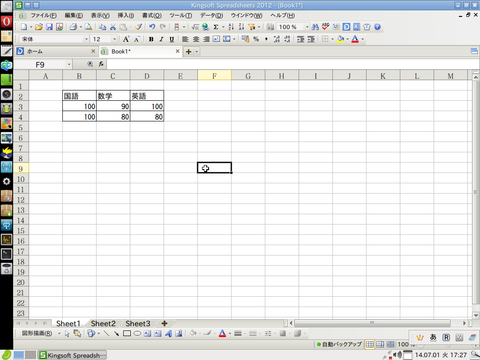Click the Format Painter brush icon

click(138, 27)
